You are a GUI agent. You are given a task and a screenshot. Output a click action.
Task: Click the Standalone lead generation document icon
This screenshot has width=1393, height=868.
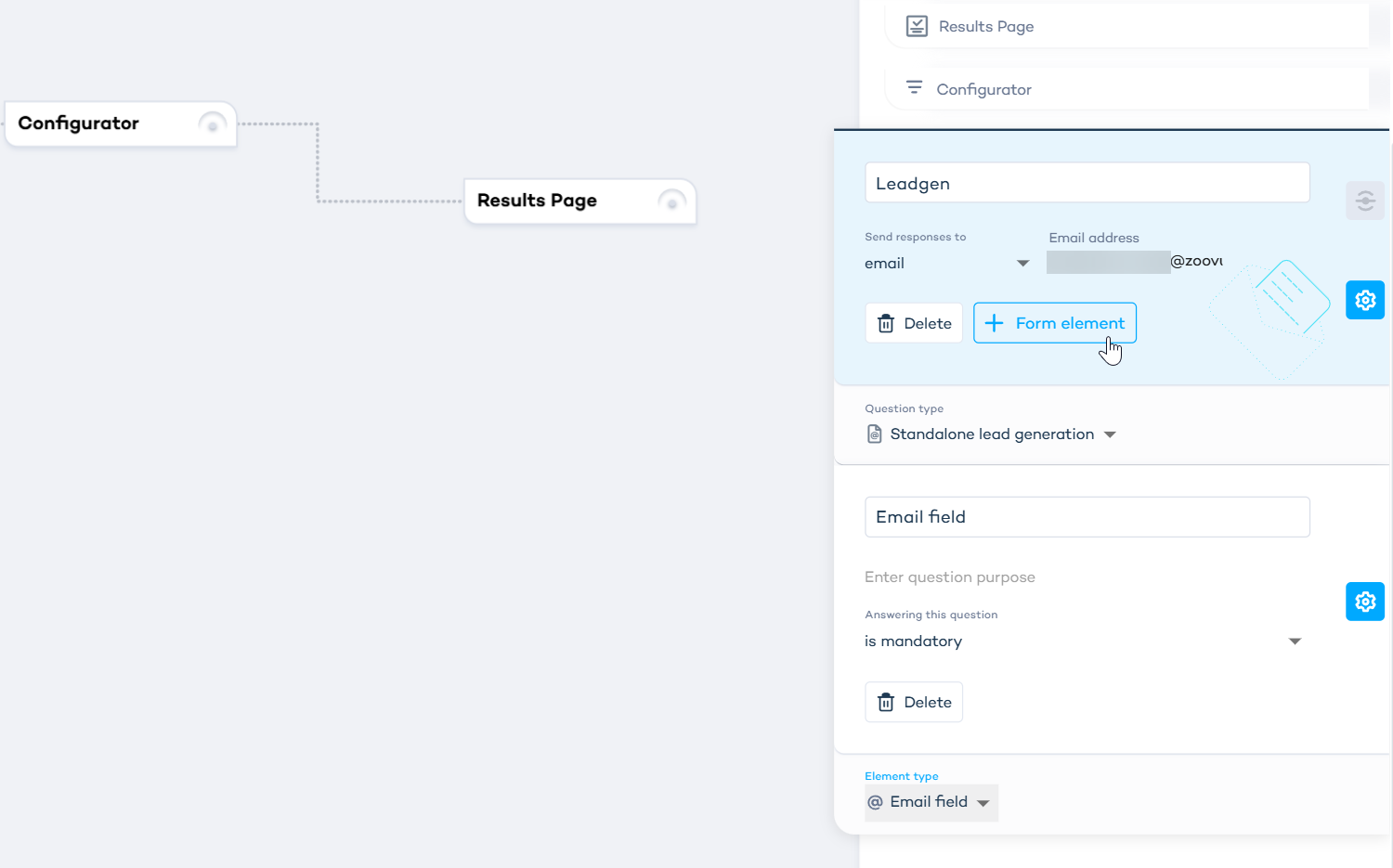[874, 434]
